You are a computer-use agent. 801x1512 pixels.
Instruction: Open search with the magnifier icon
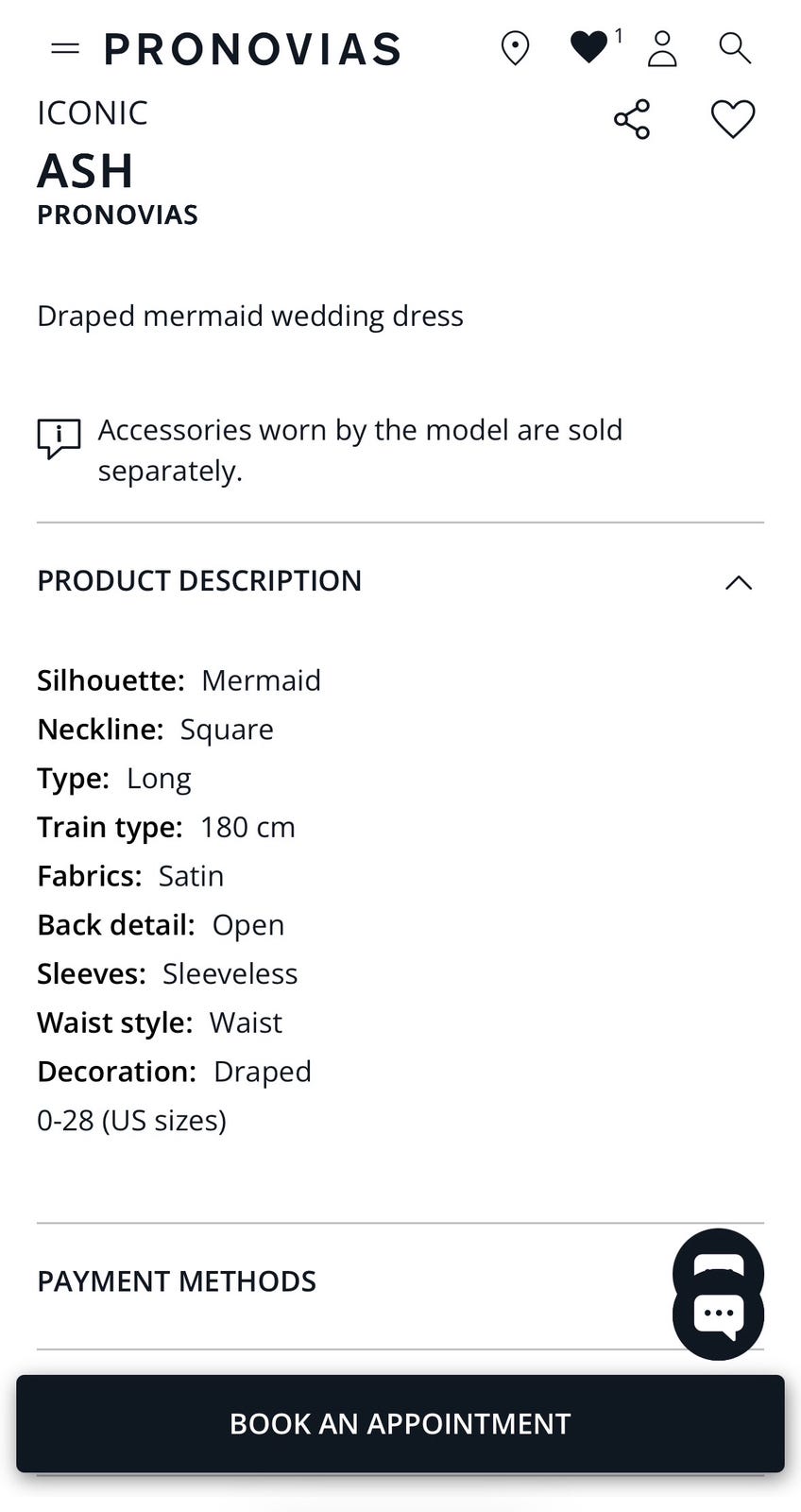point(734,48)
